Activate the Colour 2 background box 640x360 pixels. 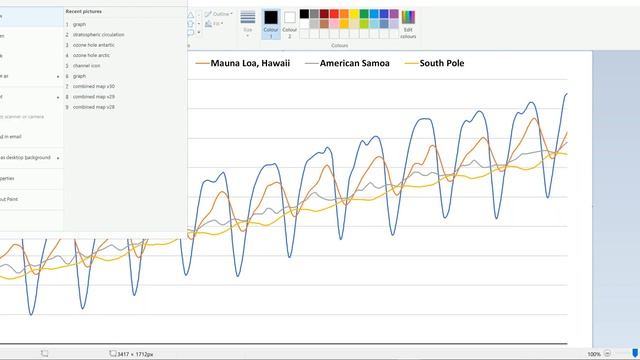pyautogui.click(x=289, y=24)
